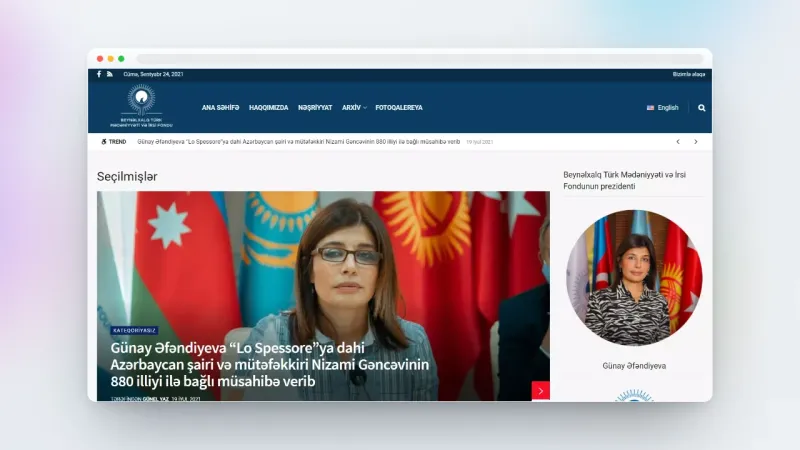The image size is (800, 450).
Task: Advance featured slider with red arrow
Action: [x=541, y=391]
